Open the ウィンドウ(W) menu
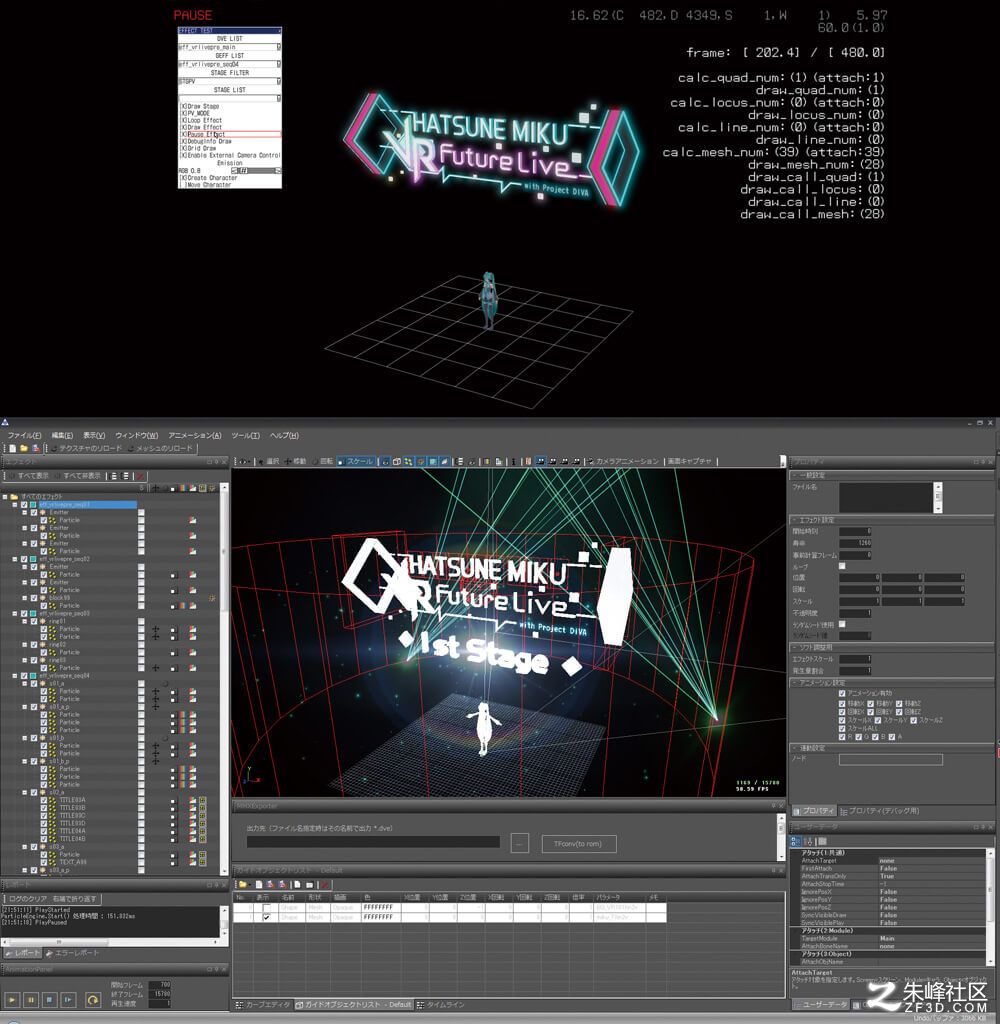This screenshot has width=1000, height=1024. click(137, 436)
